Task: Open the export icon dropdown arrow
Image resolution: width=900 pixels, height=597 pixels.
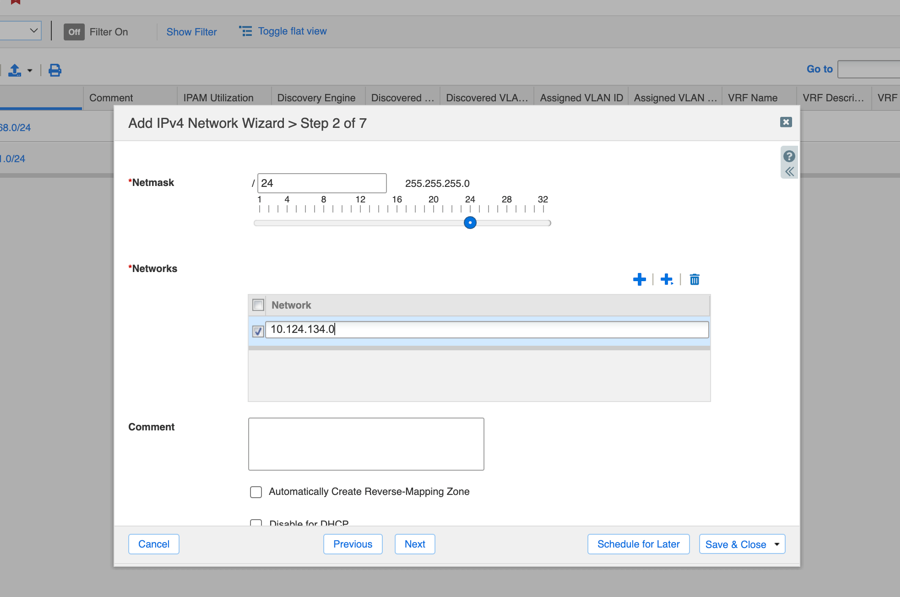Action: coord(30,71)
